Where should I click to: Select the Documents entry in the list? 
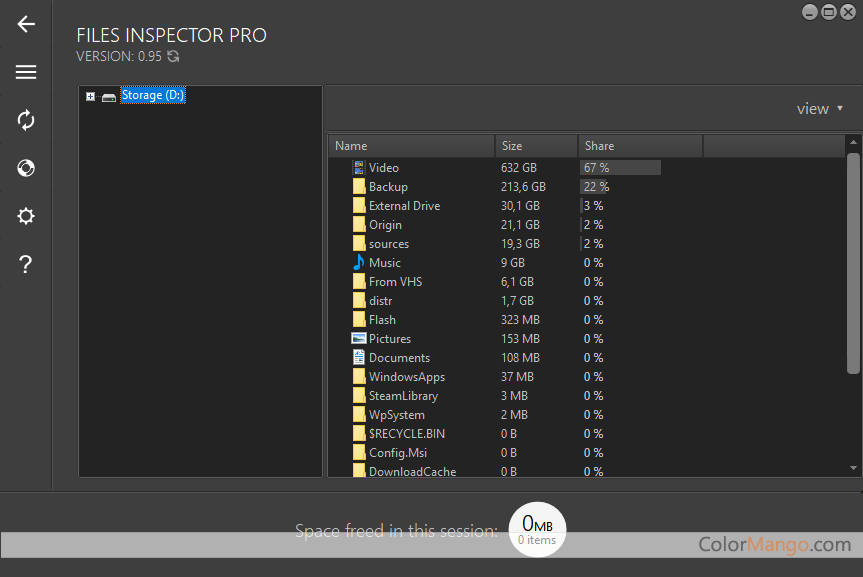[398, 358]
